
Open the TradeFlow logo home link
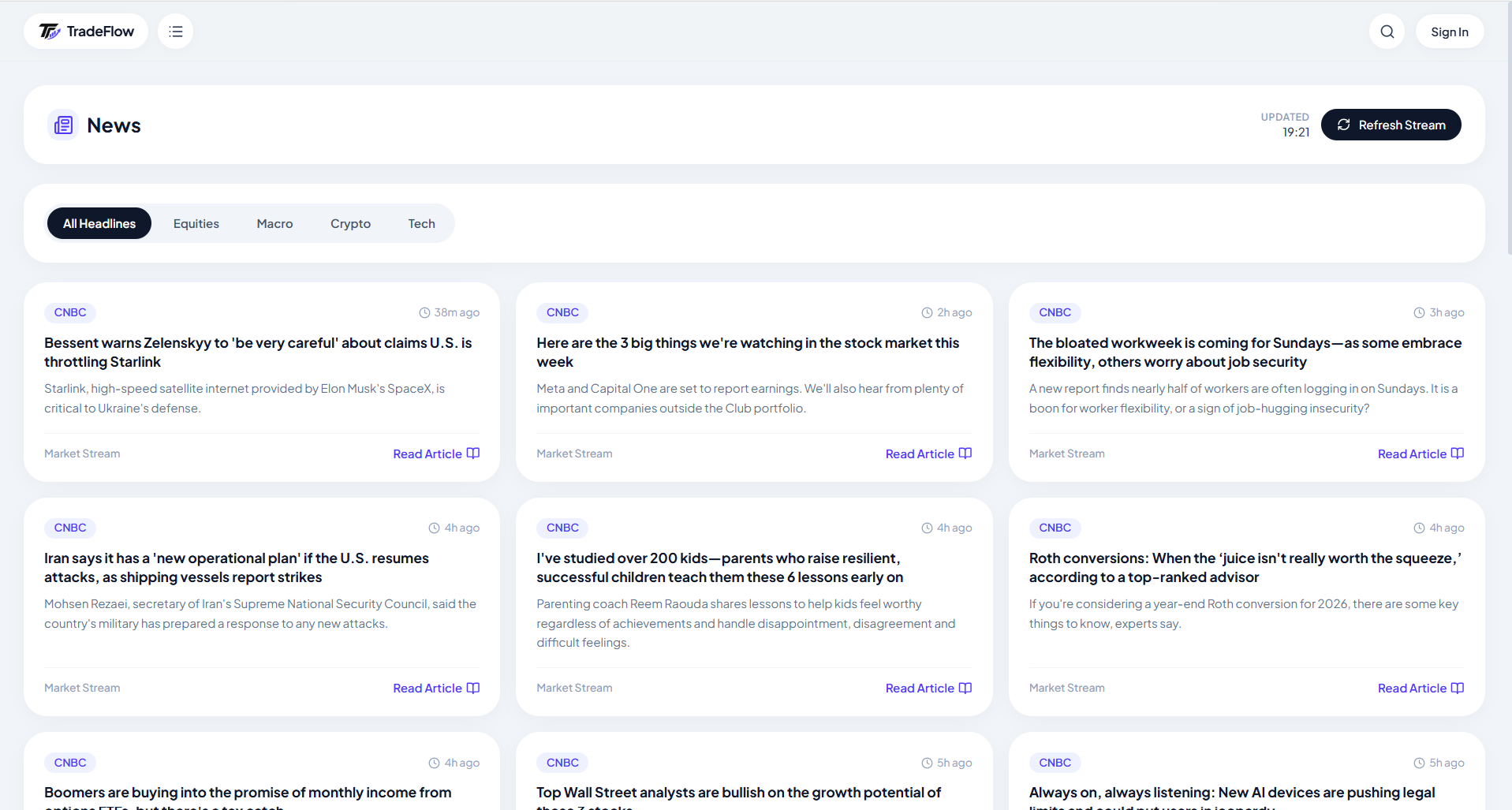click(86, 32)
